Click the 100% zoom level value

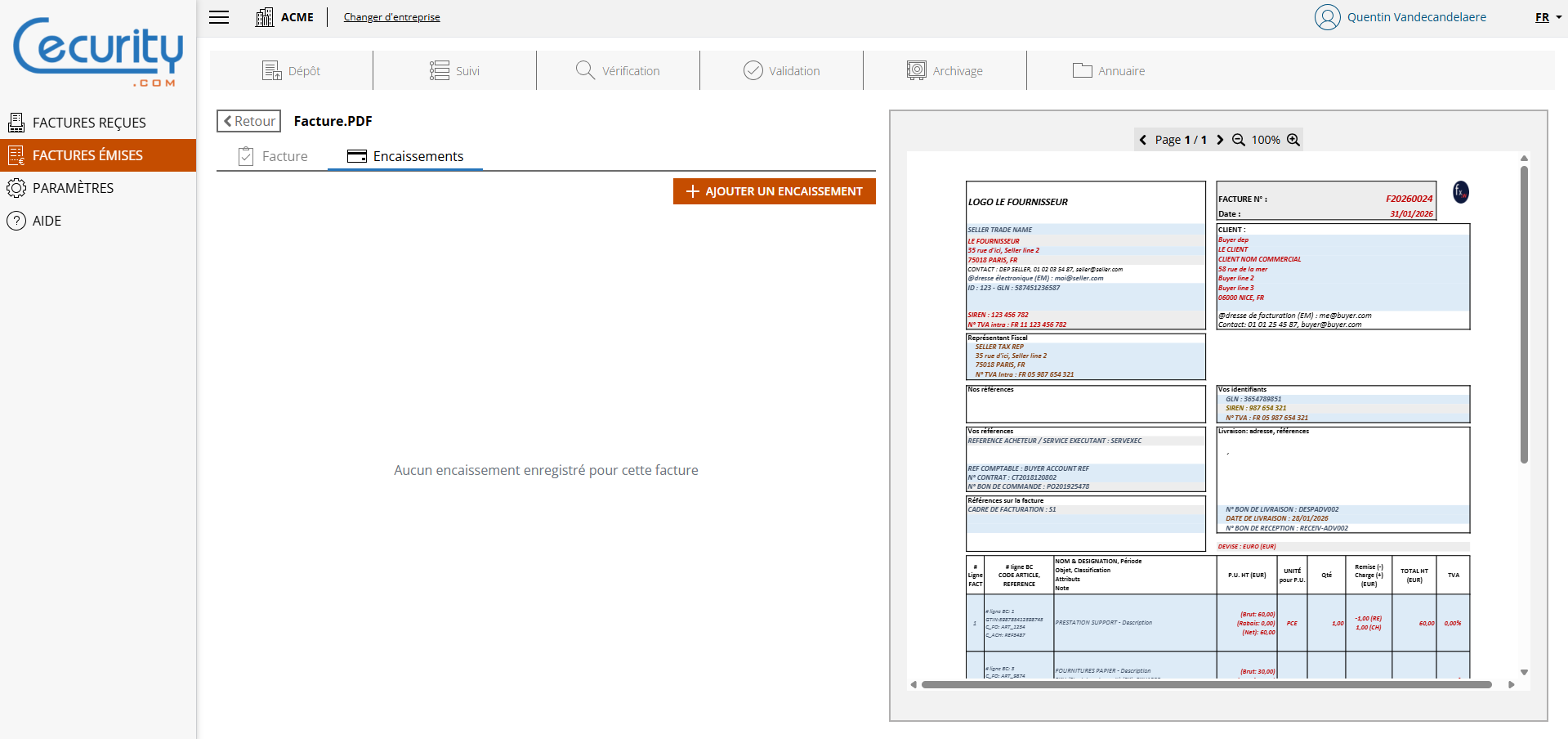(x=1266, y=140)
